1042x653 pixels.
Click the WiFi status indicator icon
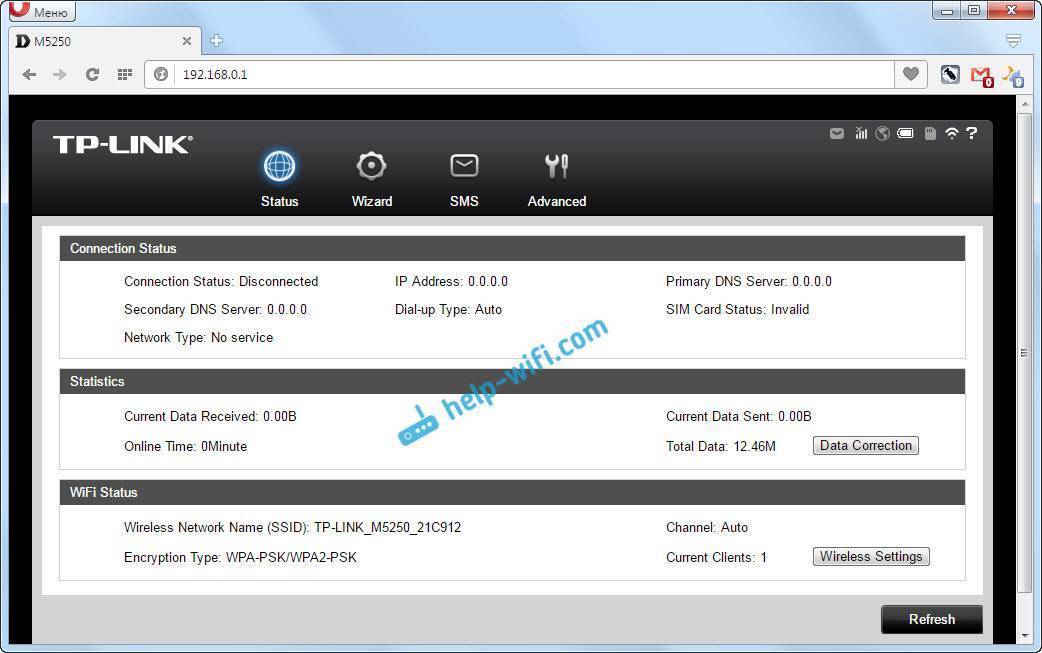coord(952,134)
